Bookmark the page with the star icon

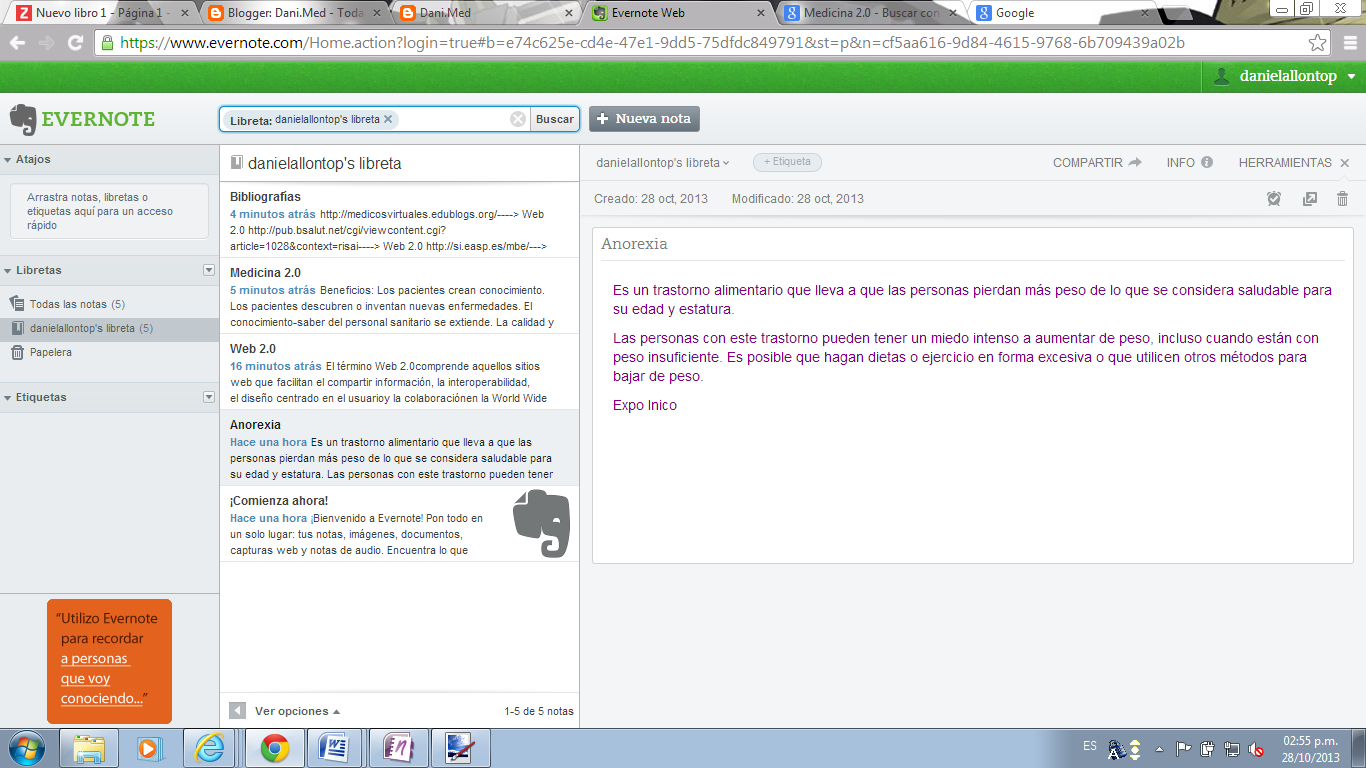pyautogui.click(x=1318, y=43)
